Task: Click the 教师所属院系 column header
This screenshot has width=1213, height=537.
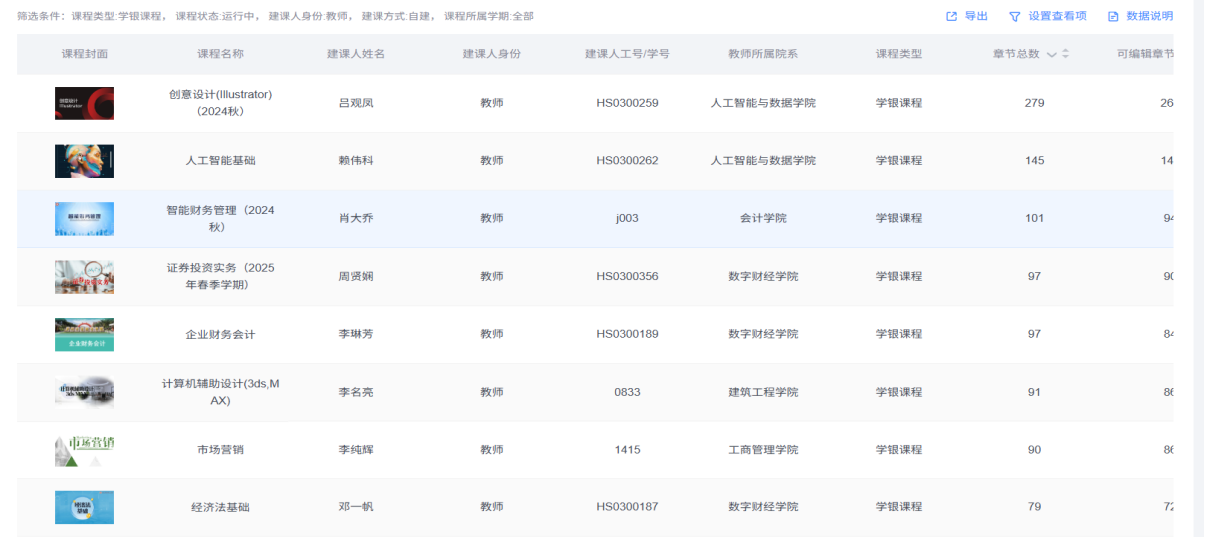Action: click(x=763, y=54)
